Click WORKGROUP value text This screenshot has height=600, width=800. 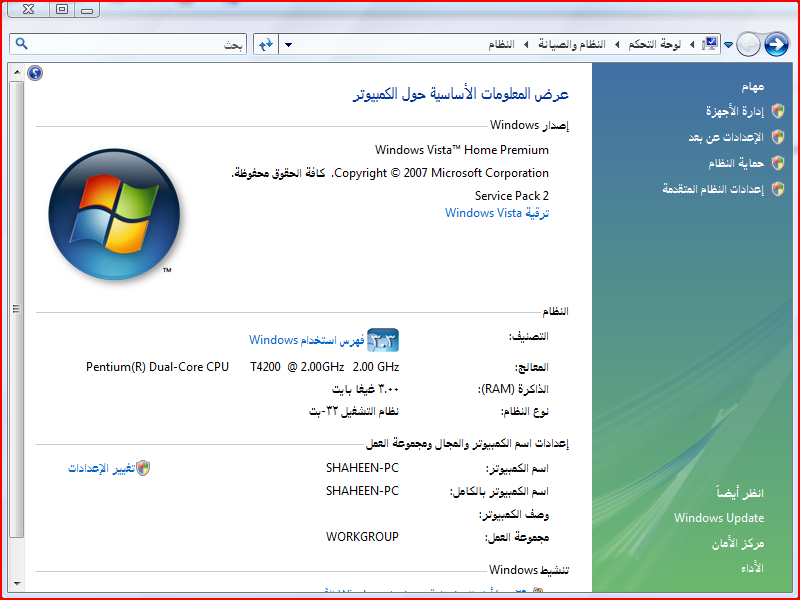(x=362, y=537)
